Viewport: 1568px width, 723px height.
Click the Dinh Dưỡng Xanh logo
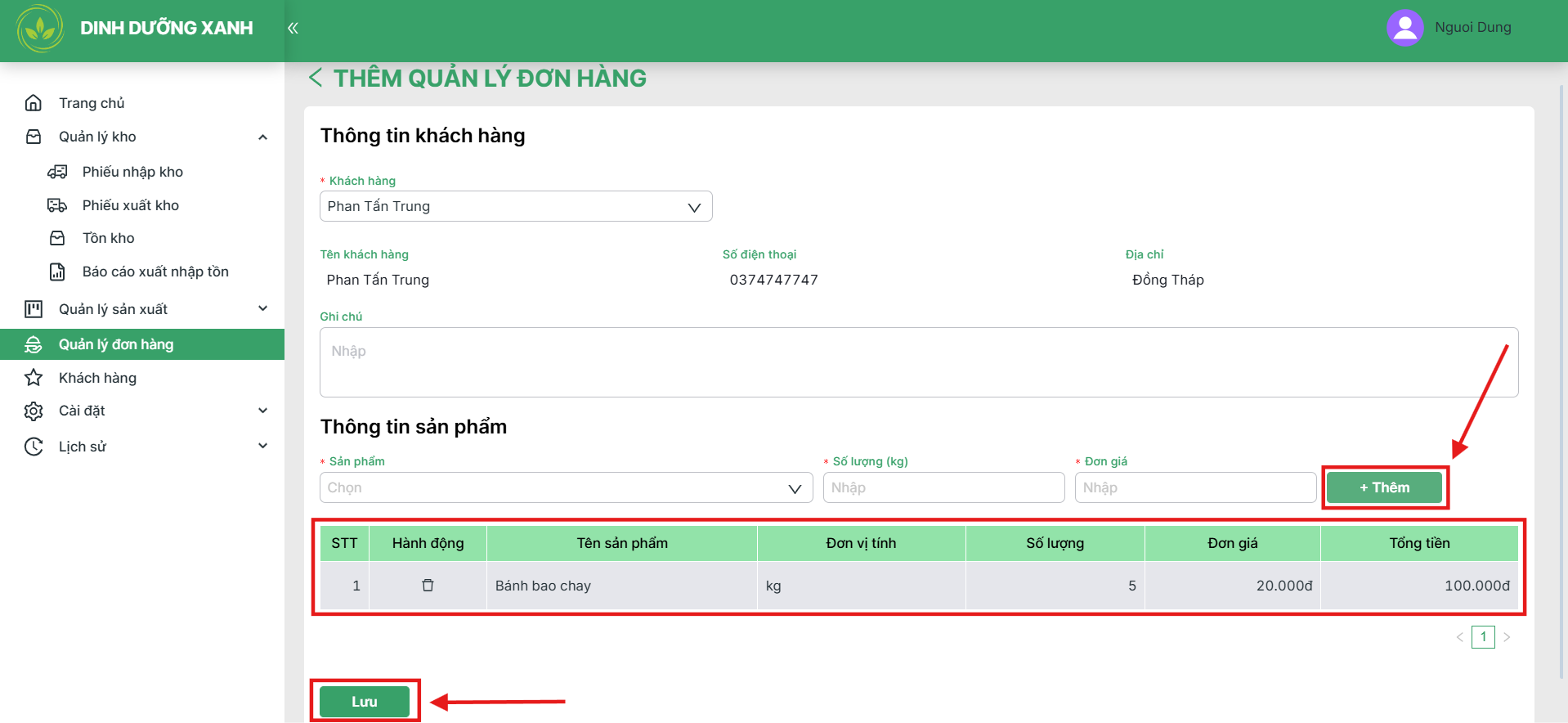click(40, 29)
